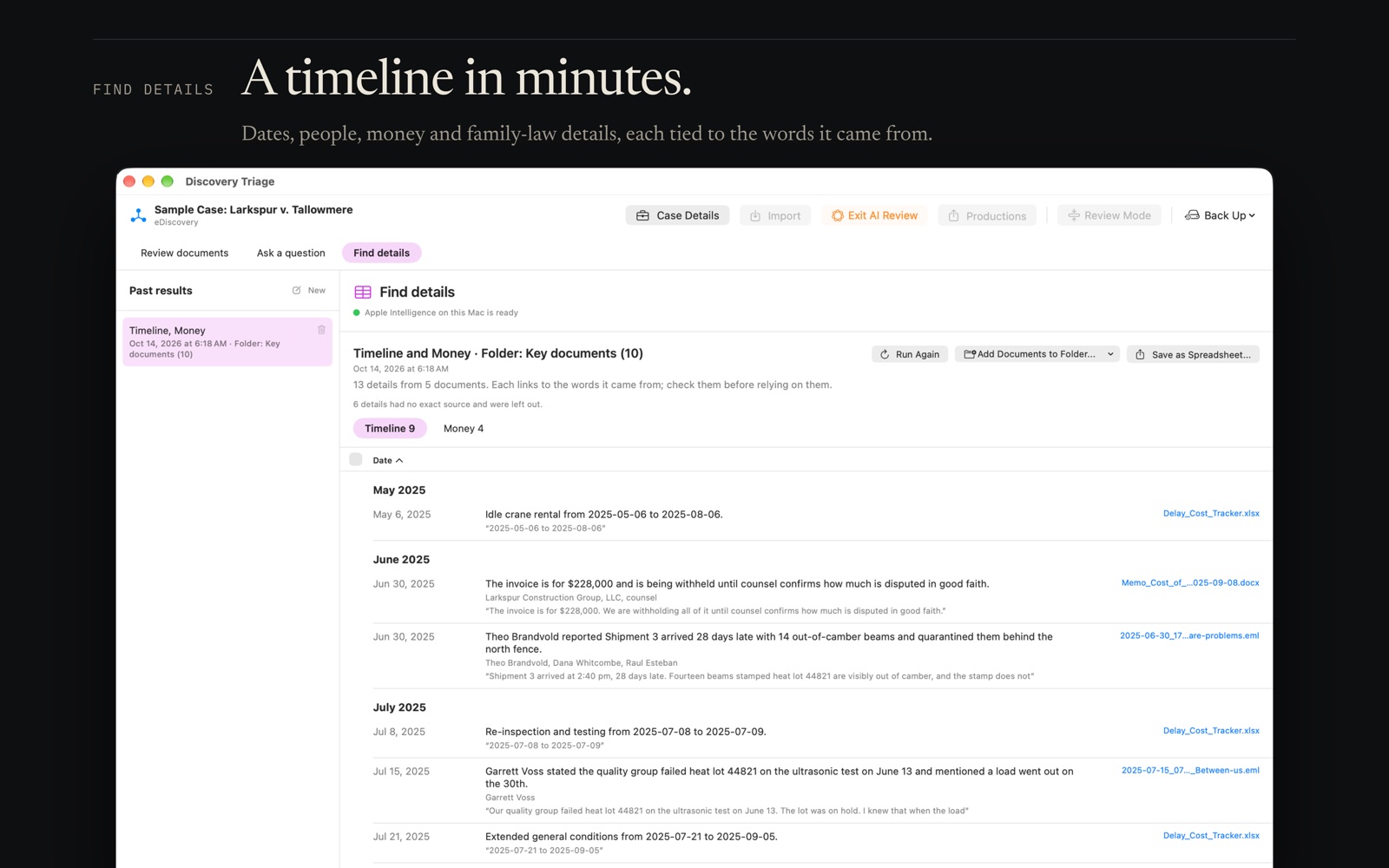Viewport: 1389px width, 868px height.
Task: Select the Find details tab
Action: point(381,253)
